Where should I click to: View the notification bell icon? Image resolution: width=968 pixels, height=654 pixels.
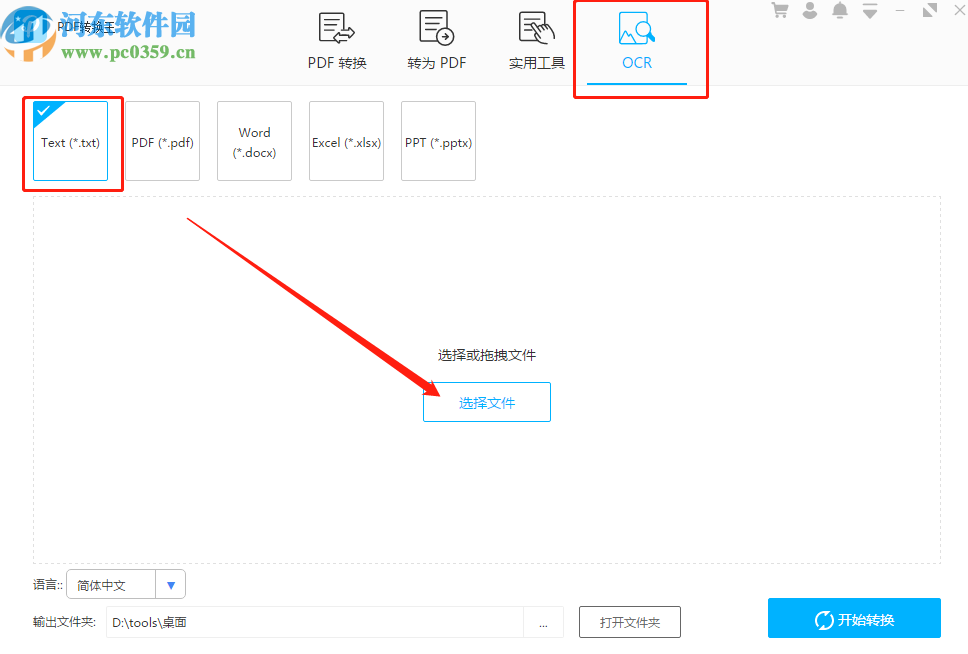click(x=840, y=10)
